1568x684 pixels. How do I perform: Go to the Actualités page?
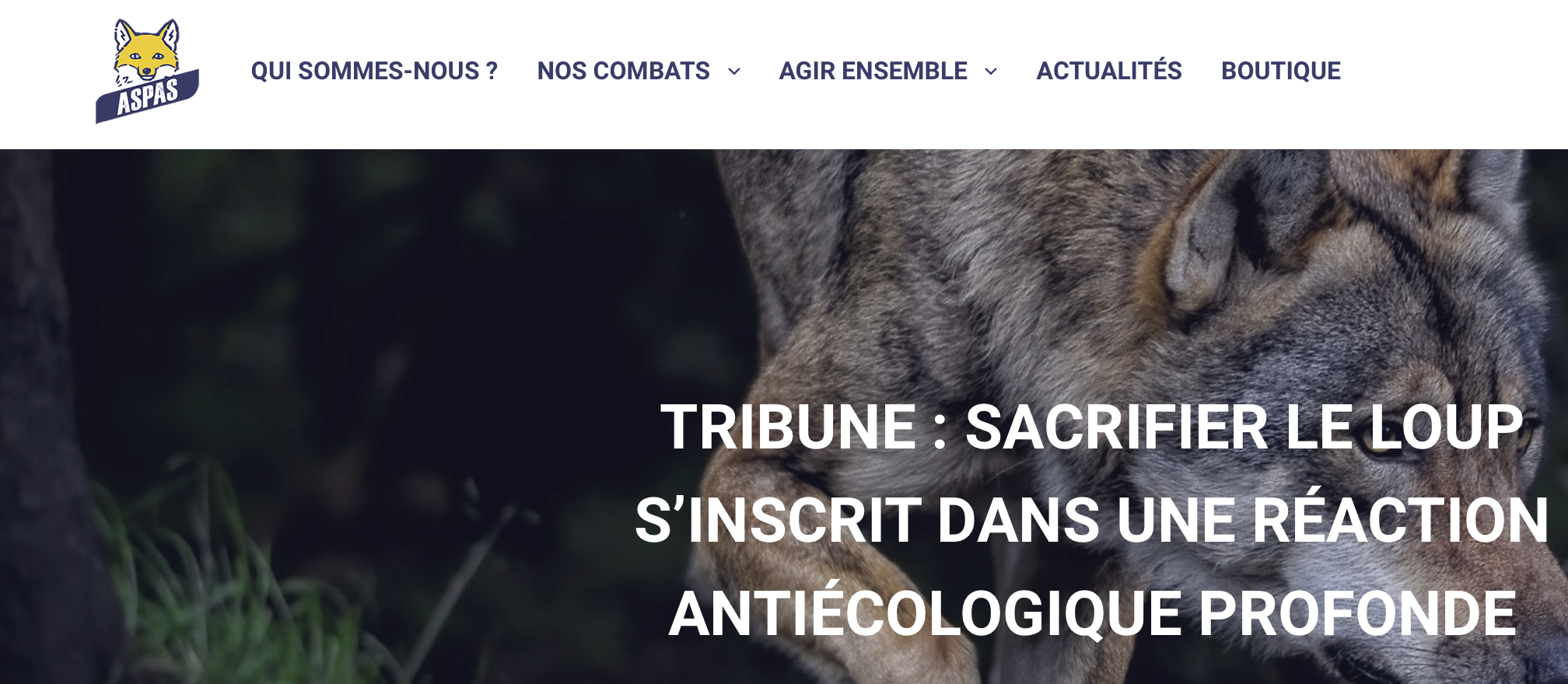(1109, 70)
